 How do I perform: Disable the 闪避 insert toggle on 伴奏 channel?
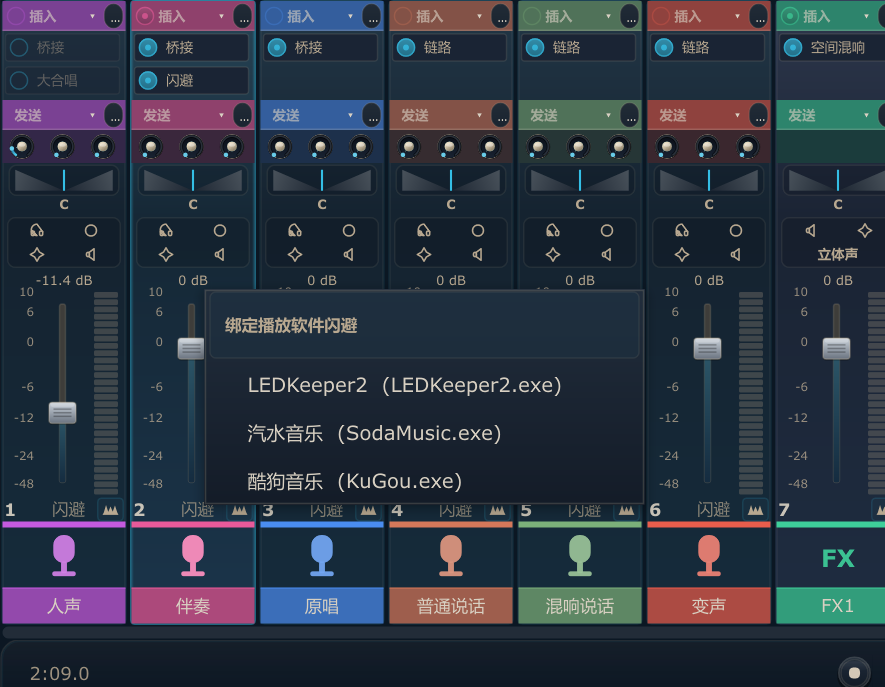(148, 81)
